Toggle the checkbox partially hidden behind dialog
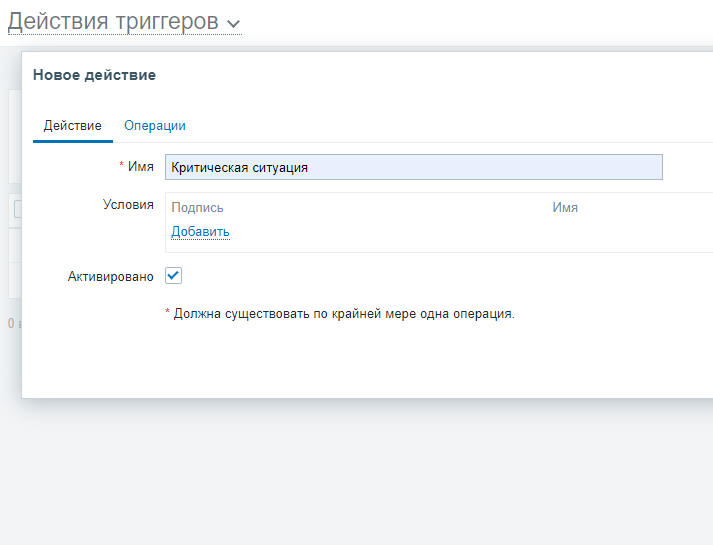 [16, 207]
